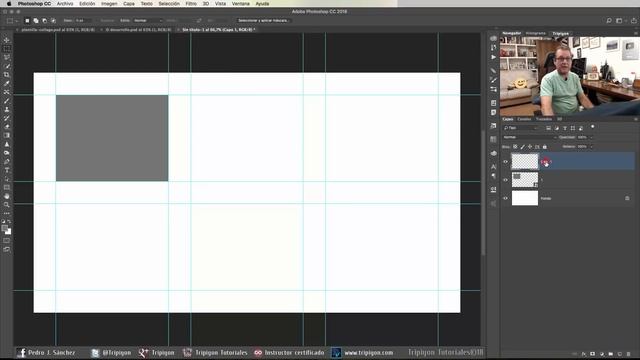Toggle lock image pixels brush icon

coord(522,147)
